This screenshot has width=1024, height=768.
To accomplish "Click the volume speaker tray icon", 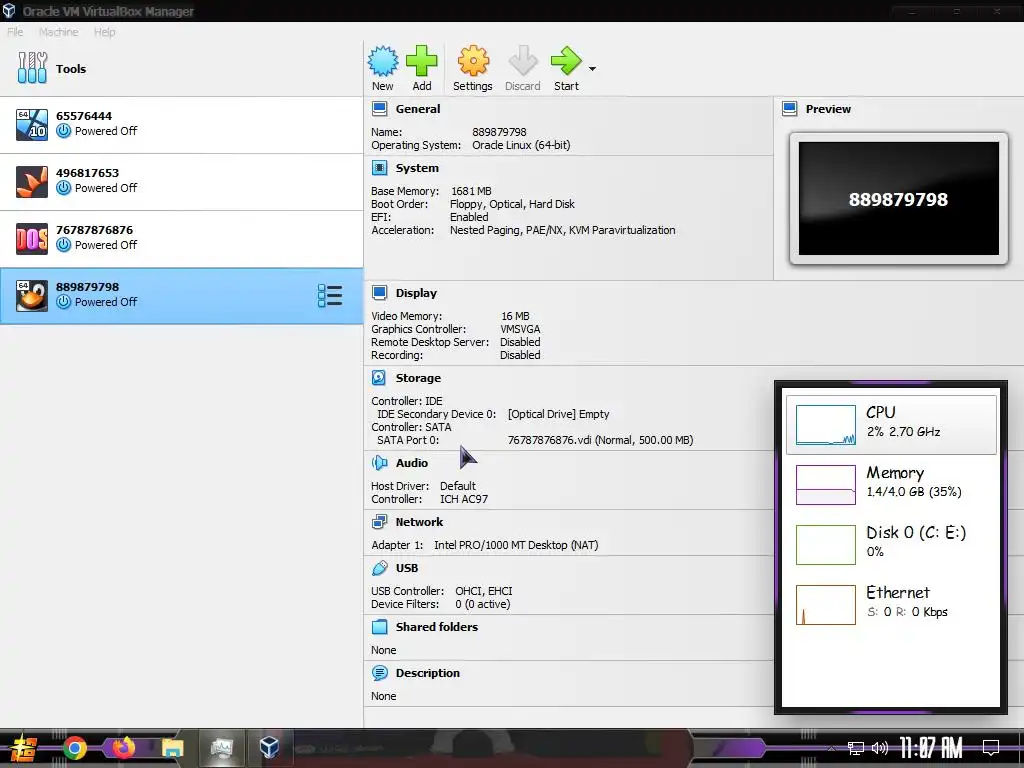I will click(880, 748).
